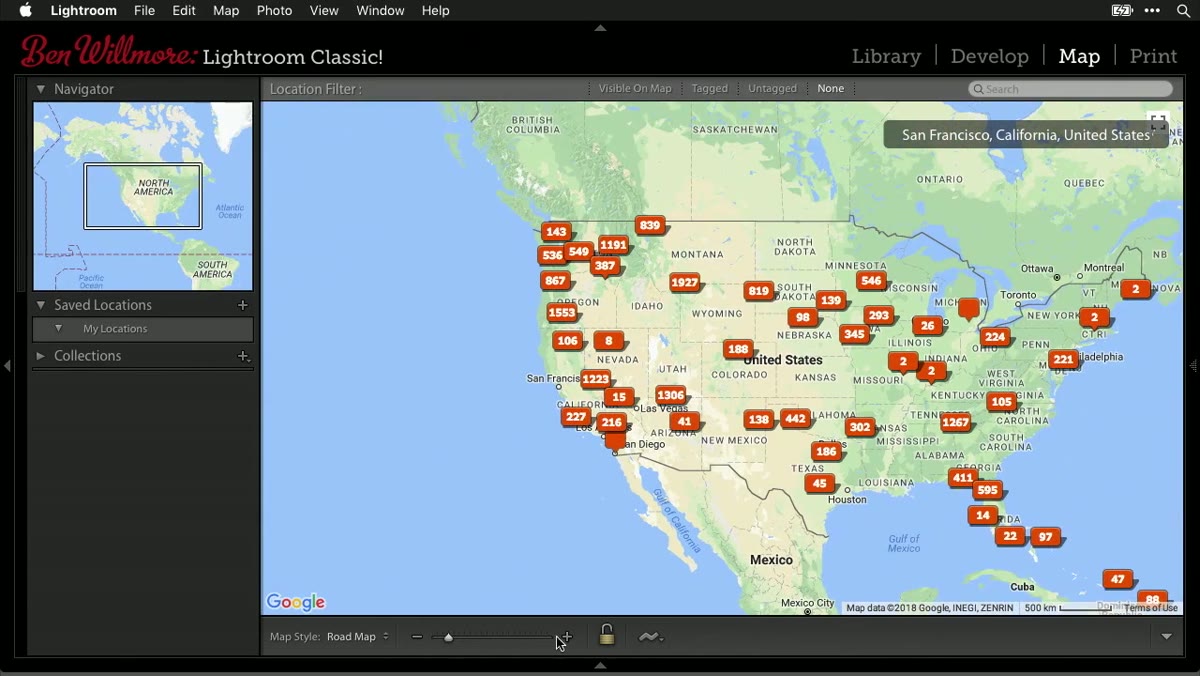Click the Google logo on map

point(296,602)
